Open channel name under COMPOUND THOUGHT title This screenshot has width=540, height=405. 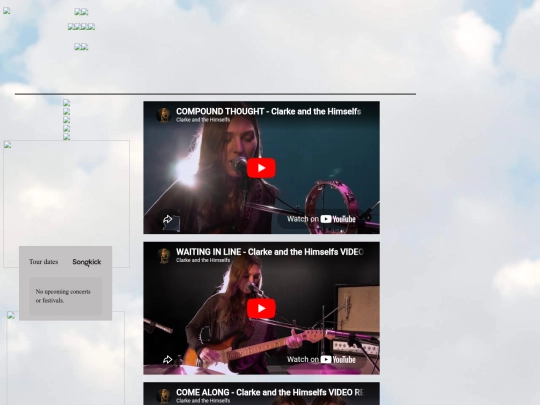coord(203,120)
